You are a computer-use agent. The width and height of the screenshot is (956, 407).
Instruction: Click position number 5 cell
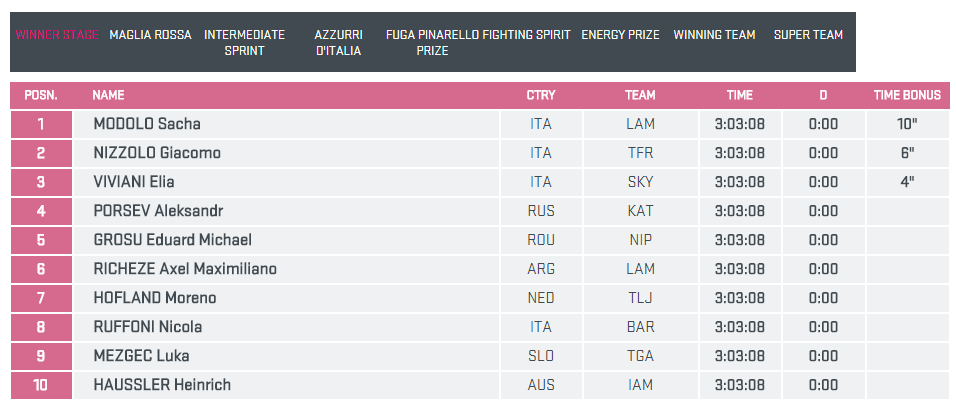point(41,241)
